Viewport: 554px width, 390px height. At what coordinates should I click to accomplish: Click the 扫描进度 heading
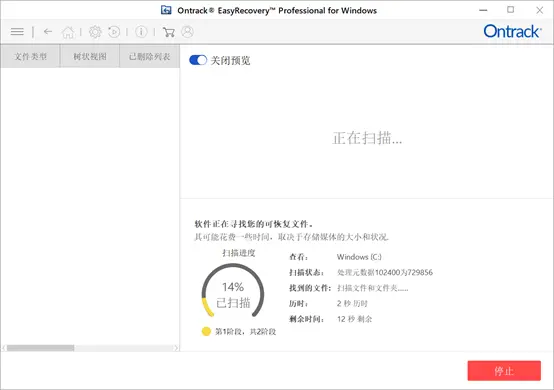pos(238,253)
